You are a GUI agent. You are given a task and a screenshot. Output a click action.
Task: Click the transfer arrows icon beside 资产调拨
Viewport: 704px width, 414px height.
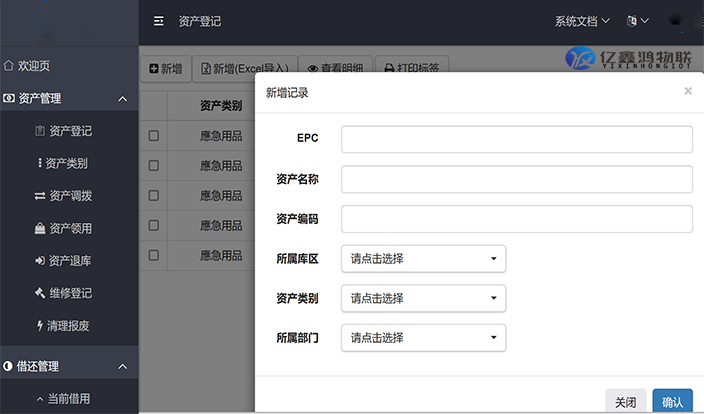tap(40, 196)
